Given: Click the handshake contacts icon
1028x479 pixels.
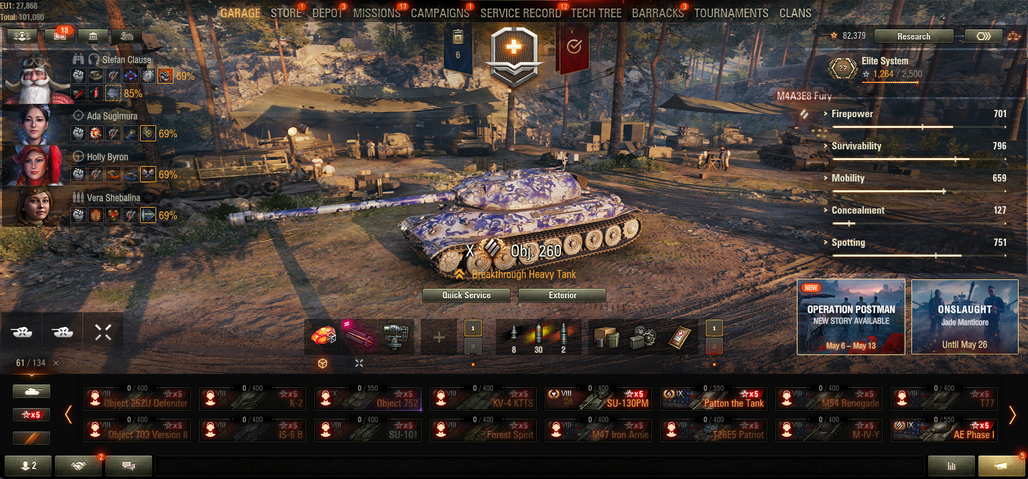Looking at the screenshot, I should coord(79,466).
